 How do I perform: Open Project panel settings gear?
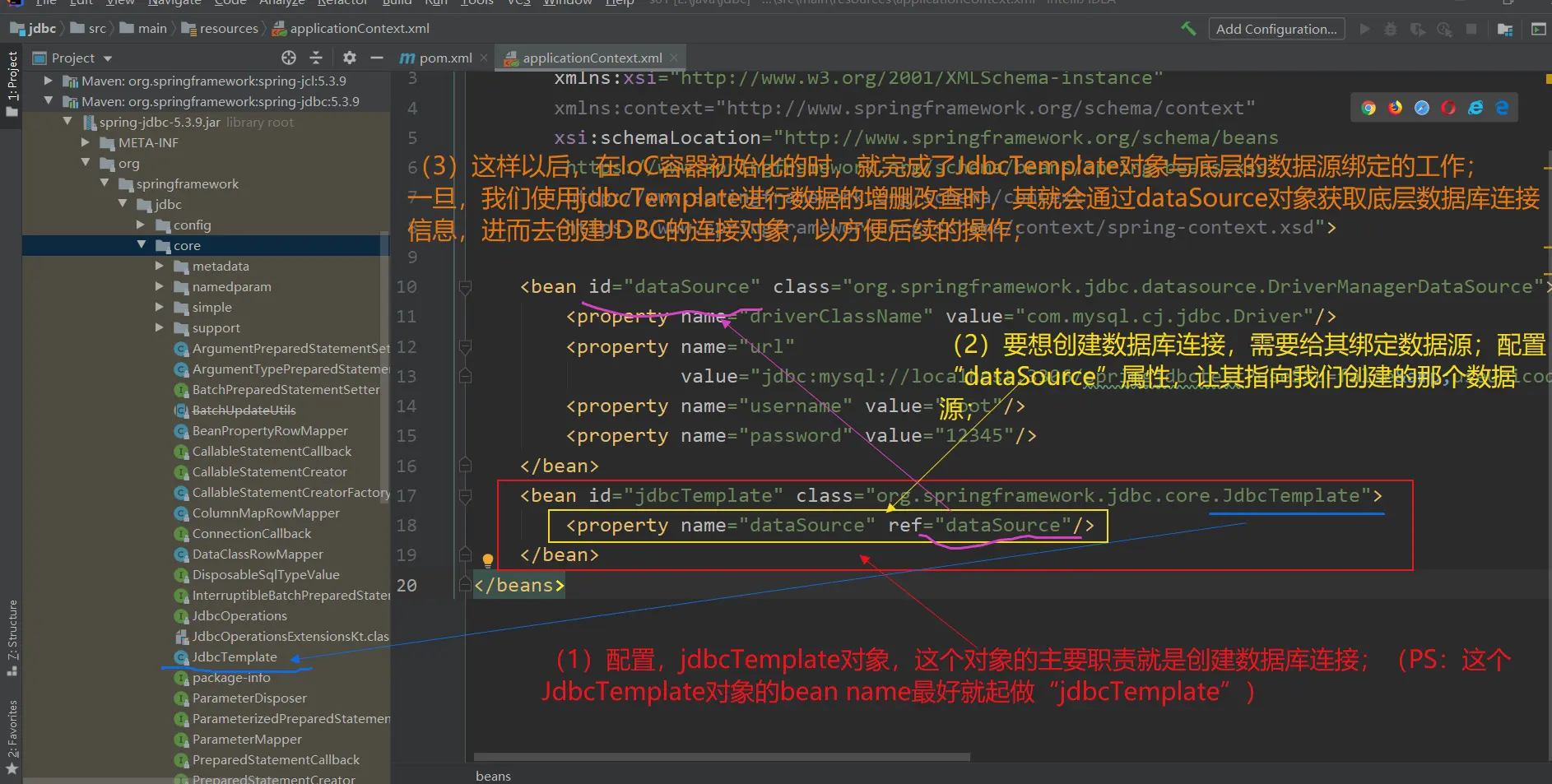[x=350, y=58]
